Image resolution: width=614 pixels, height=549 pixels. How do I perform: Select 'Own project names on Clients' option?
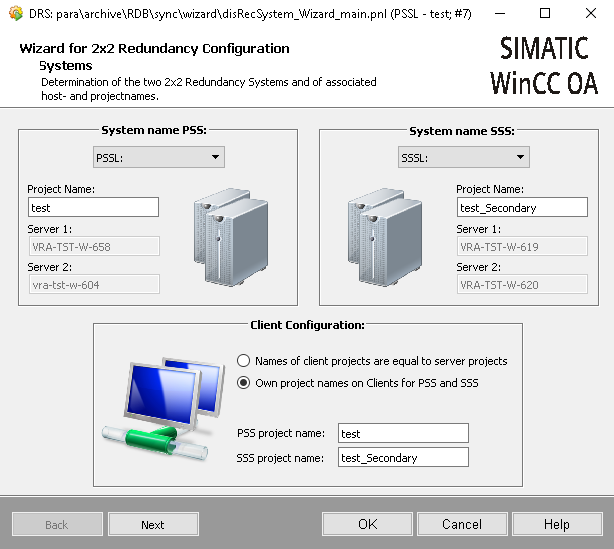pyautogui.click(x=244, y=382)
